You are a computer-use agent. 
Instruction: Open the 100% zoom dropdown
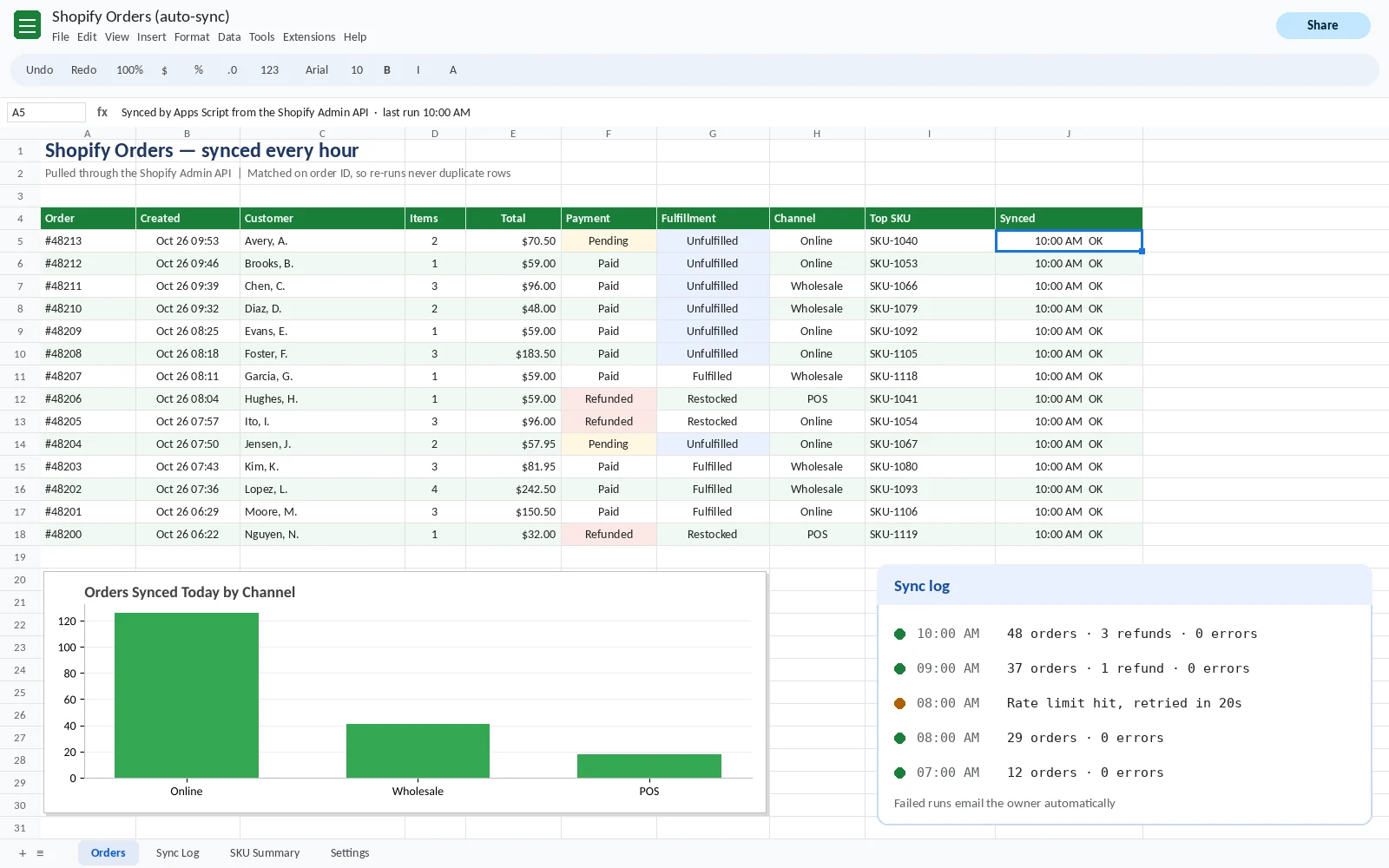129,70
